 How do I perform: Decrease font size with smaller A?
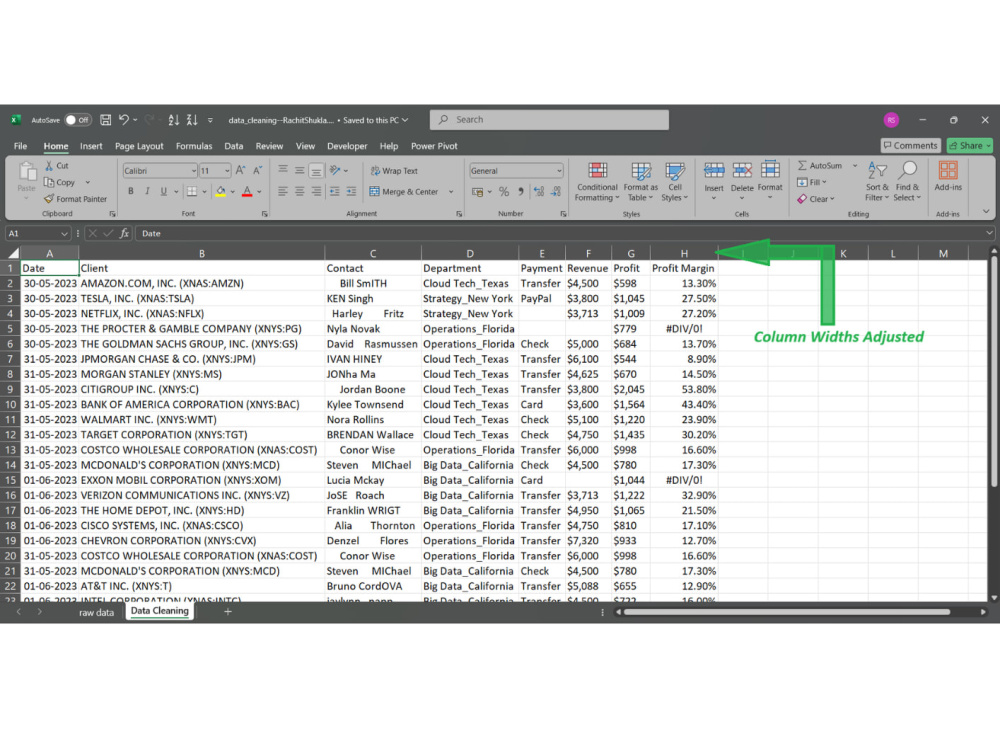(x=258, y=170)
